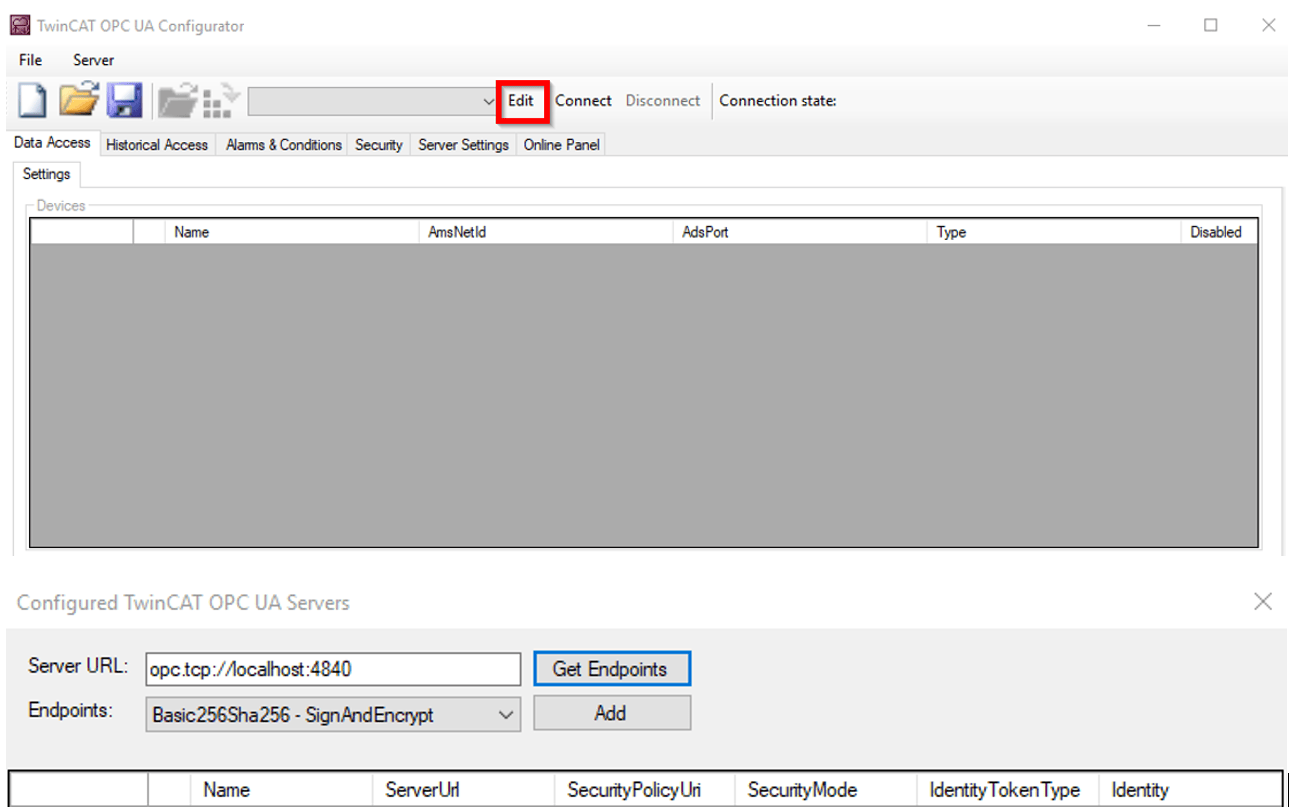The image size is (1289, 807).
Task: Click the ServerUrl column header
Action: 463,790
